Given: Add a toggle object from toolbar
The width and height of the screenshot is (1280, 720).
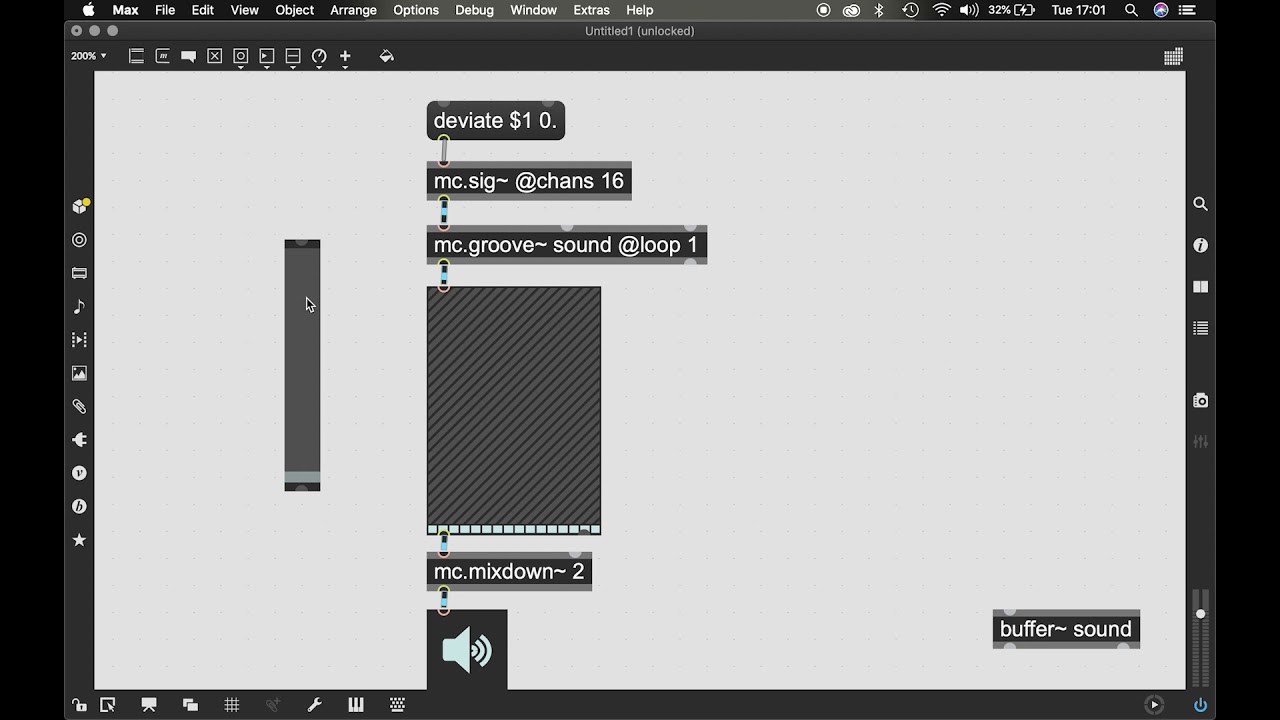Looking at the screenshot, I should [x=214, y=56].
